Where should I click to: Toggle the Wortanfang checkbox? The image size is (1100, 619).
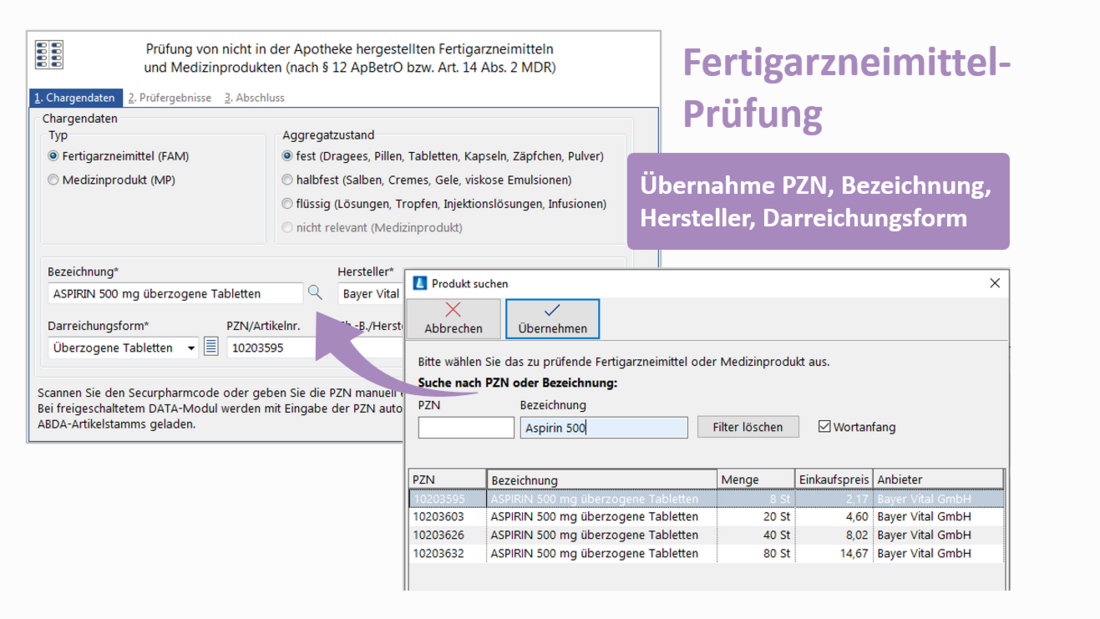825,427
